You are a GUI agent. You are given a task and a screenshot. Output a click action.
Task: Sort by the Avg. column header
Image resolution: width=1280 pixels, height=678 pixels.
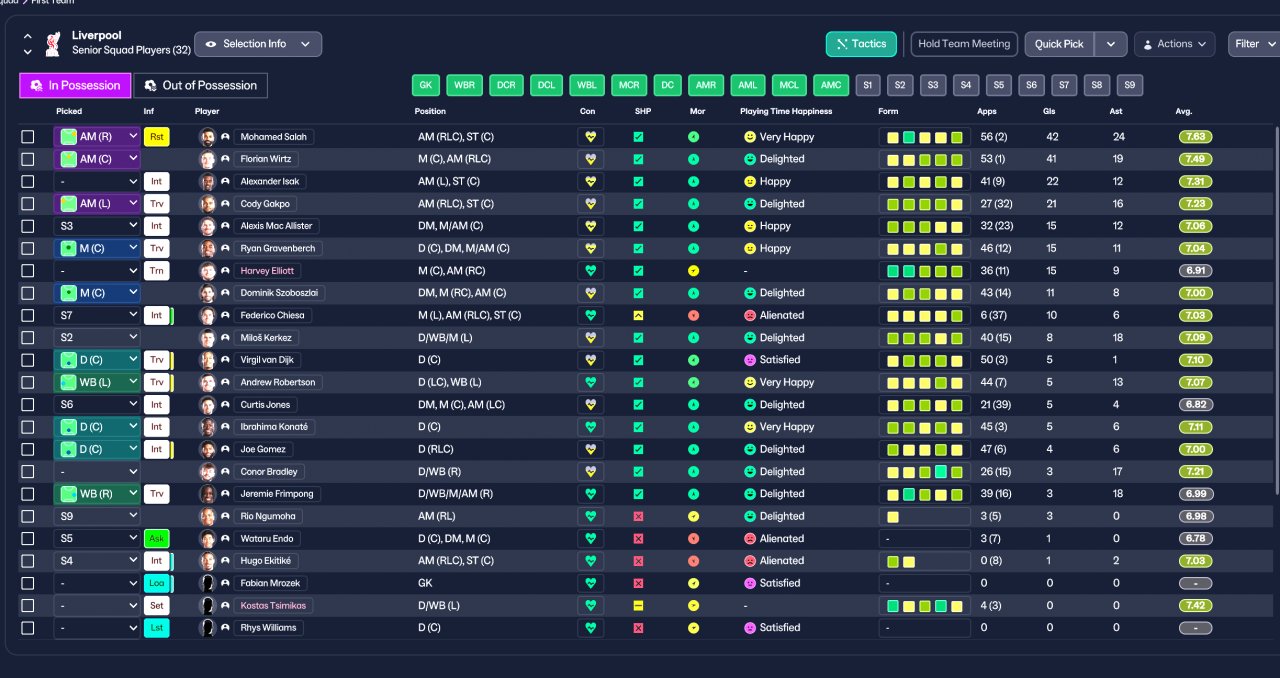[1184, 111]
